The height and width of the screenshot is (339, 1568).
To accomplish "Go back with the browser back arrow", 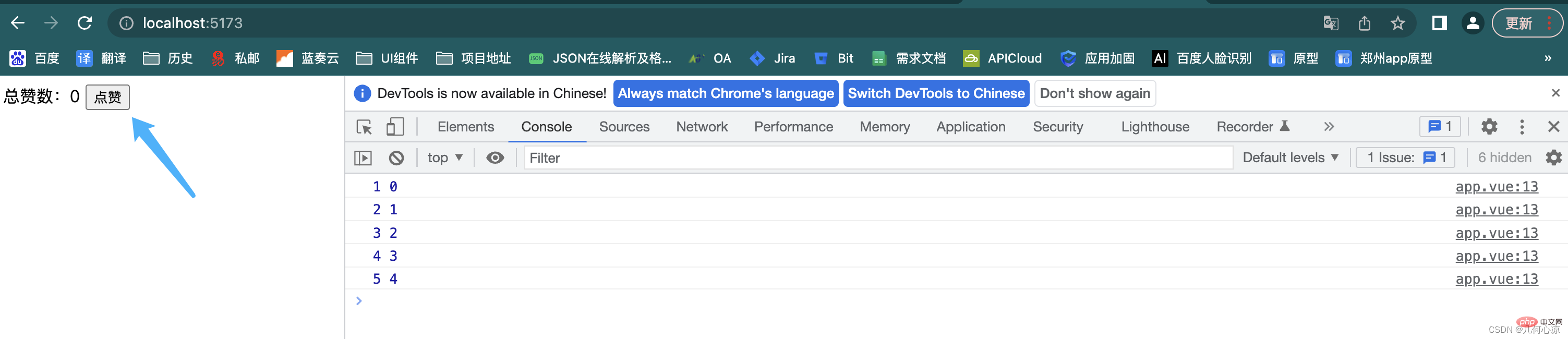I will [x=18, y=23].
